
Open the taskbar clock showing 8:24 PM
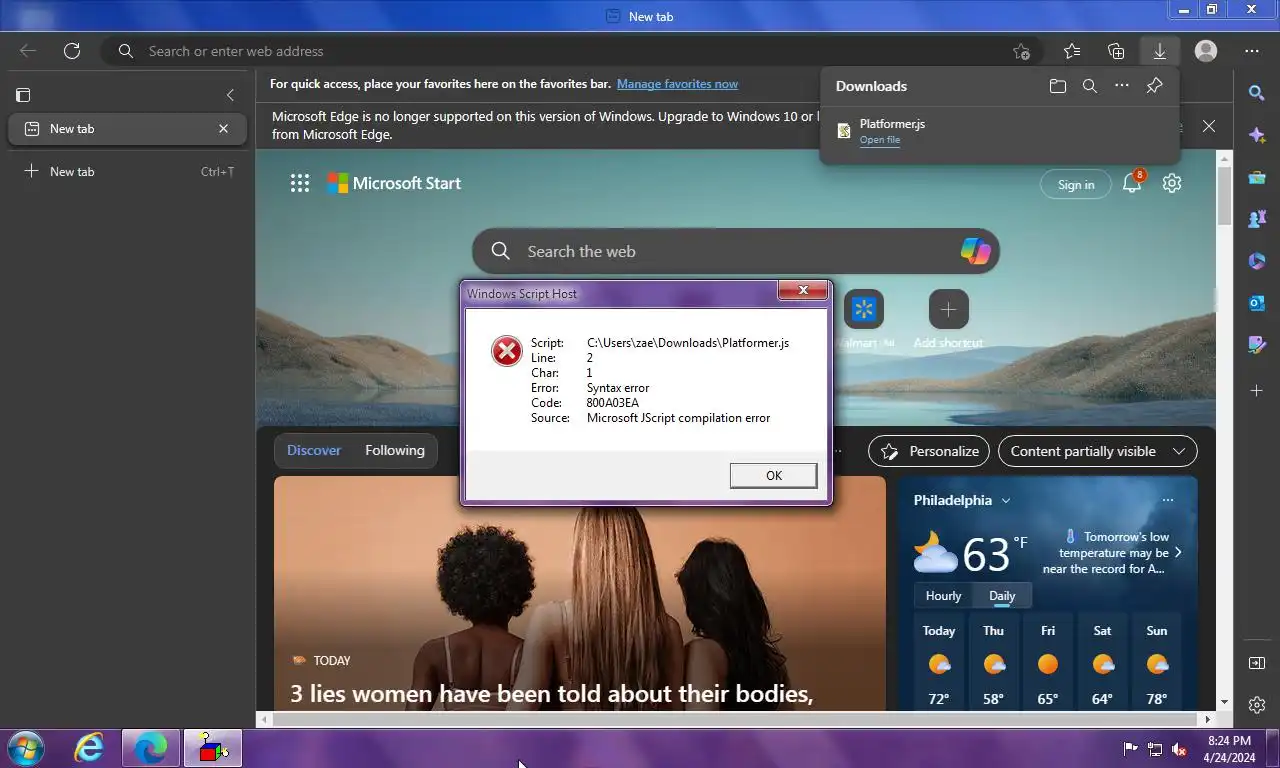click(x=1230, y=749)
